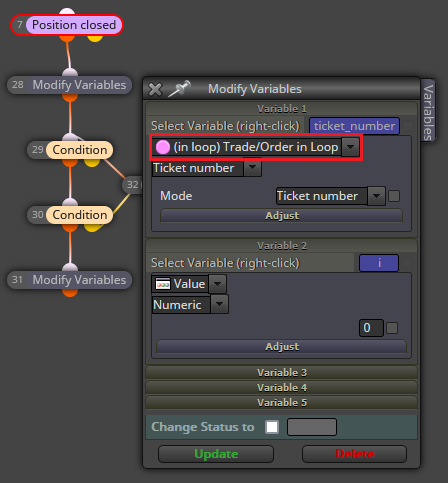Click input connector atop Condition 29
The height and width of the screenshot is (483, 448).
tap(70, 137)
